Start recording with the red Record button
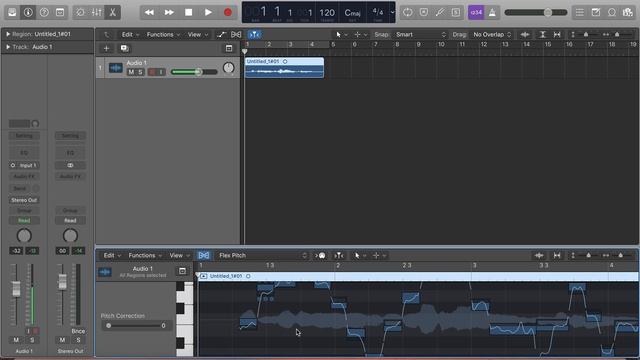The height and width of the screenshot is (360, 640). [x=228, y=12]
